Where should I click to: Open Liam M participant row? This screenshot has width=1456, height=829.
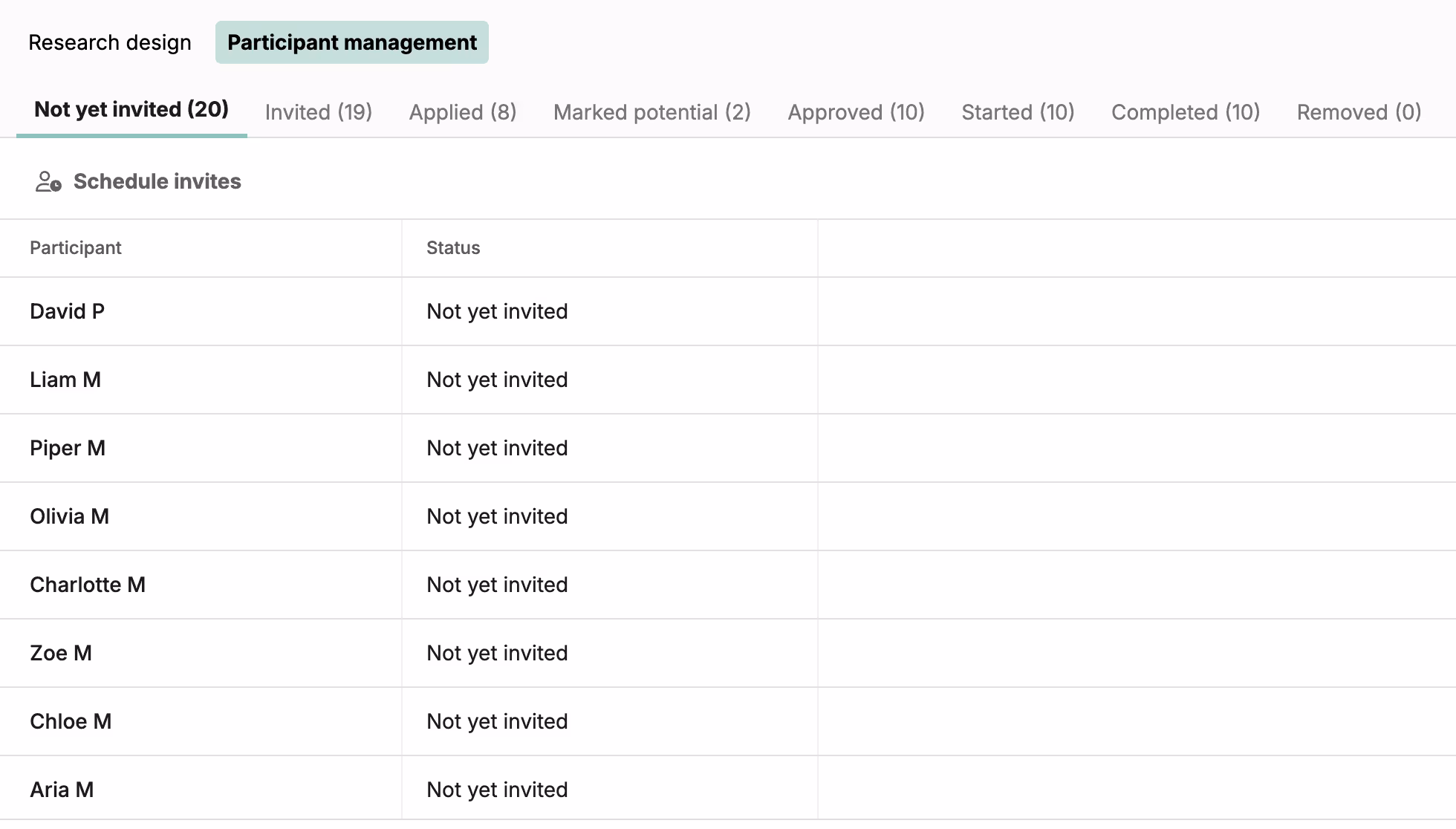pos(65,380)
